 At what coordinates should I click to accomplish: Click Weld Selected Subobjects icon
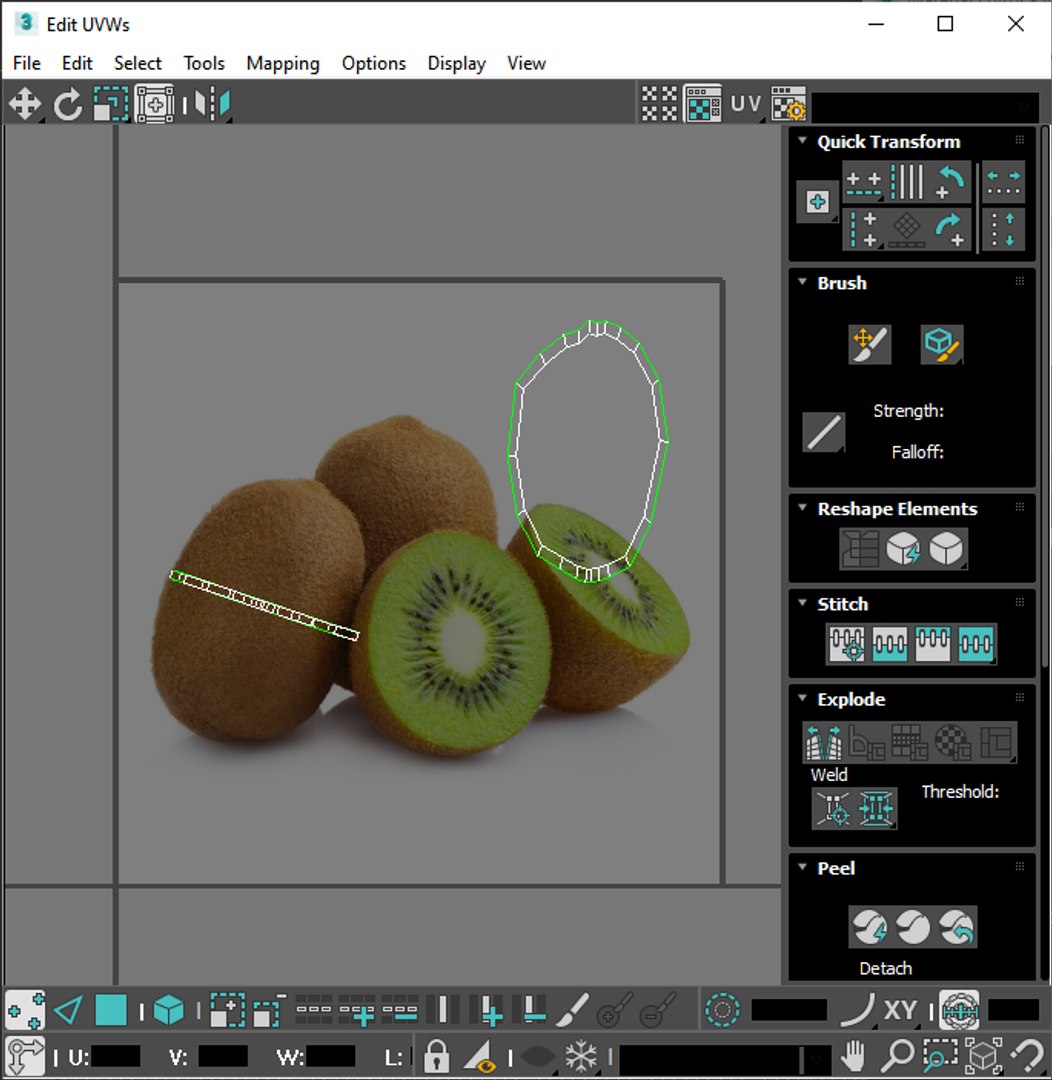pyautogui.click(x=876, y=808)
